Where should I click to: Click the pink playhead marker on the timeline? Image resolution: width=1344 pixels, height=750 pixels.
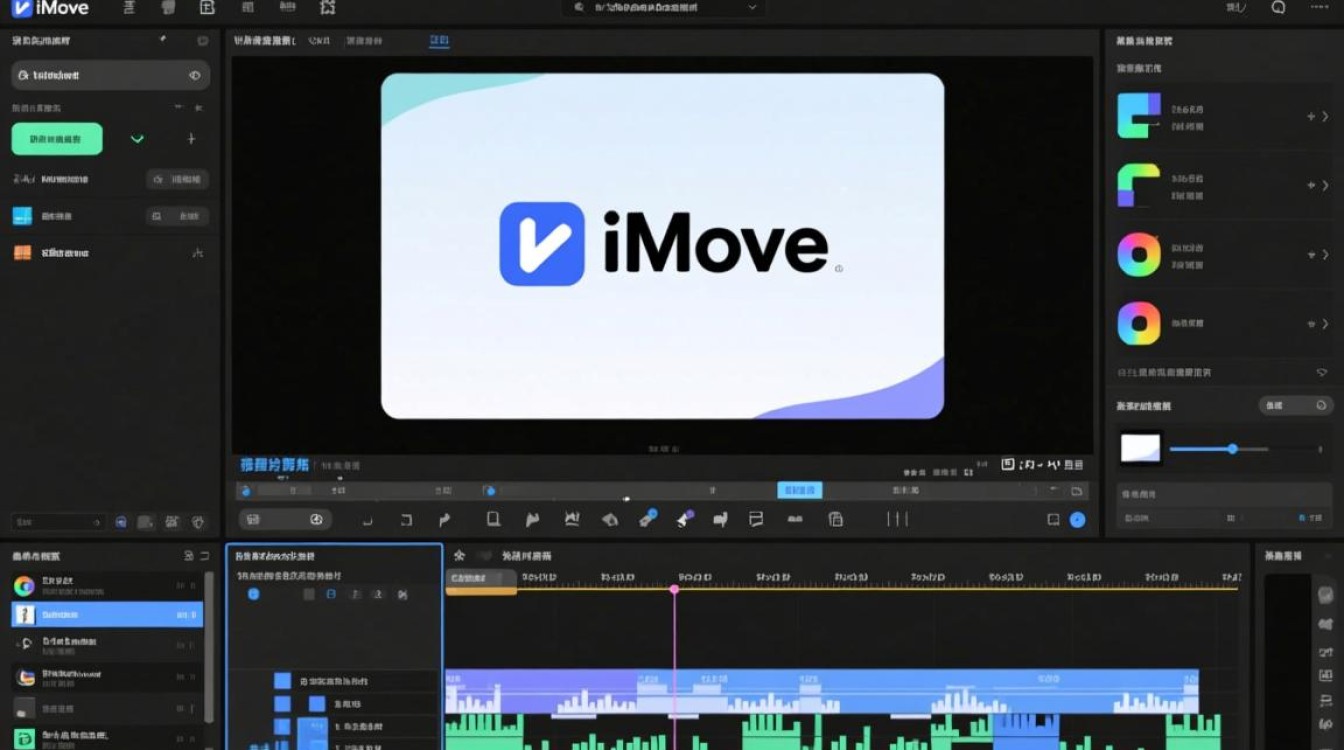coord(674,589)
